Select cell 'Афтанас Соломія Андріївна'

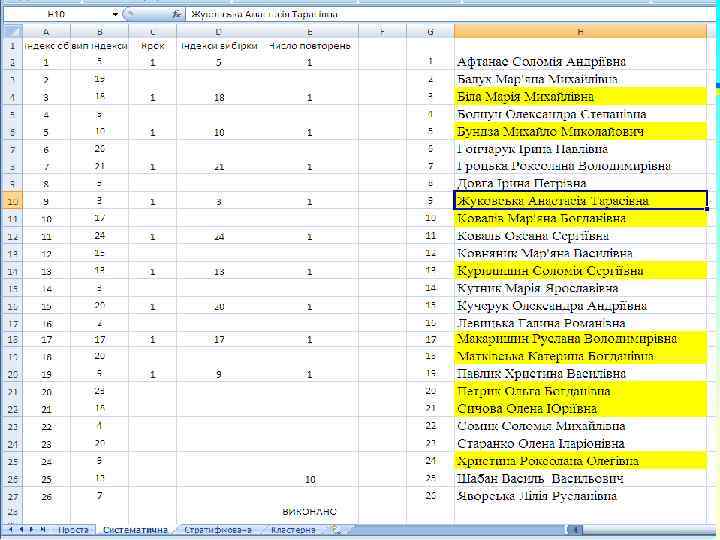(x=580, y=62)
